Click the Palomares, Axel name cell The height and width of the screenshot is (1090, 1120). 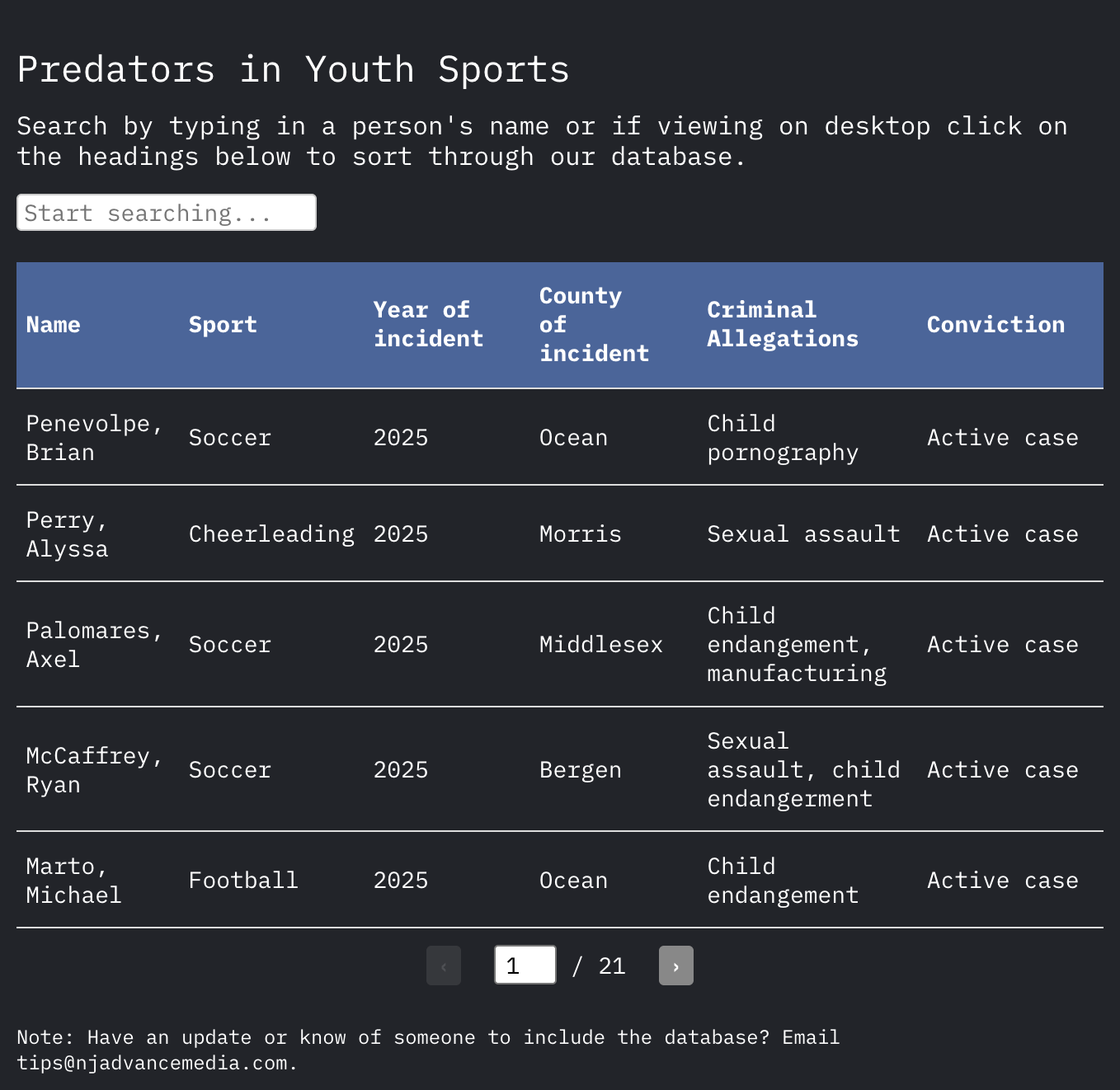tap(95, 645)
